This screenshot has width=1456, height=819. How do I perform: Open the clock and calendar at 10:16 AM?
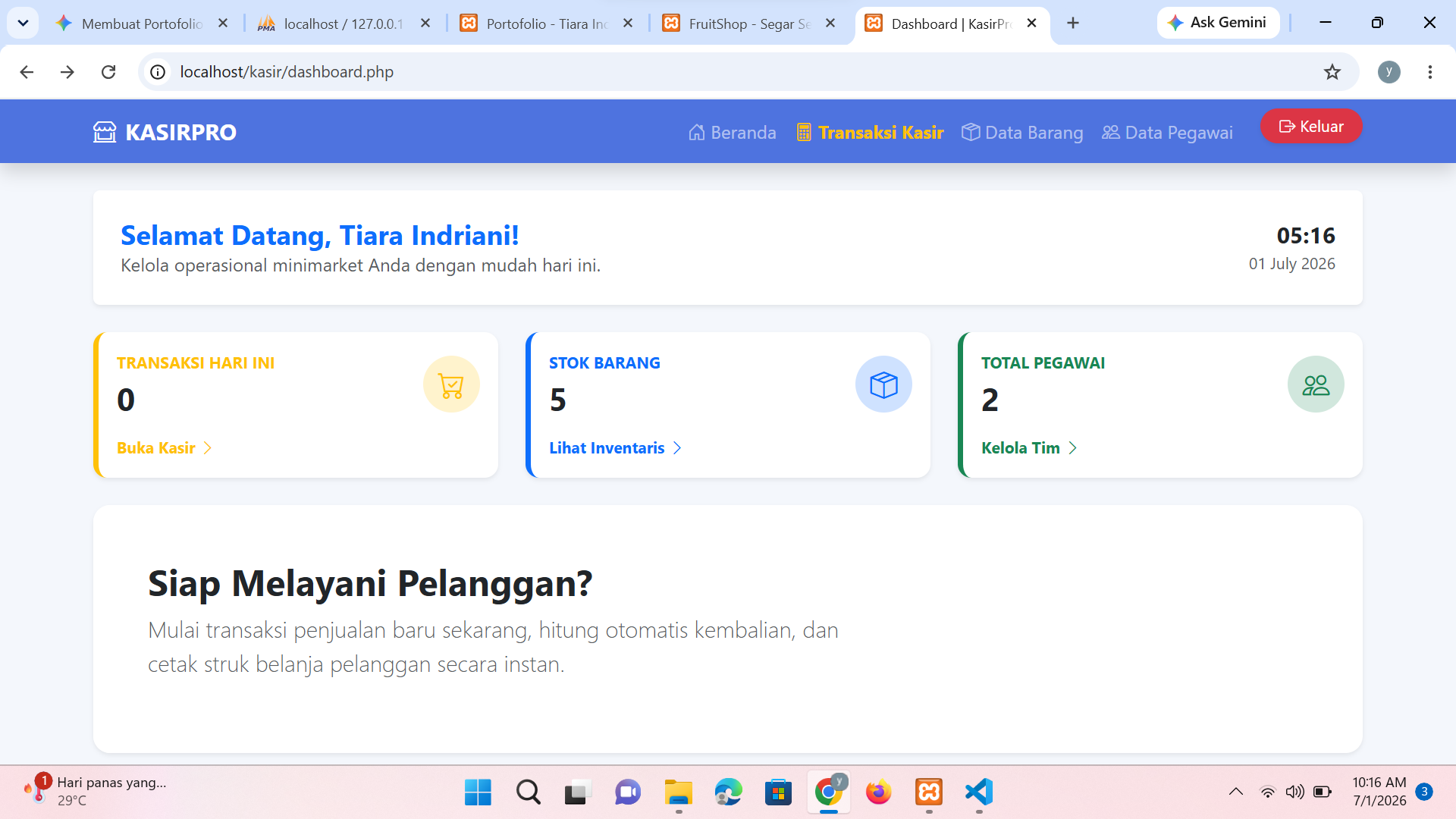[1379, 792]
